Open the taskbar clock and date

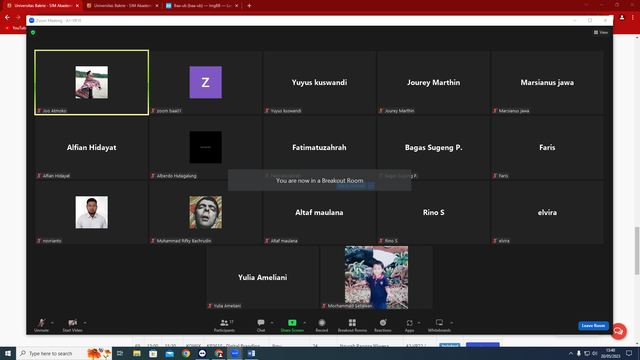(610, 353)
